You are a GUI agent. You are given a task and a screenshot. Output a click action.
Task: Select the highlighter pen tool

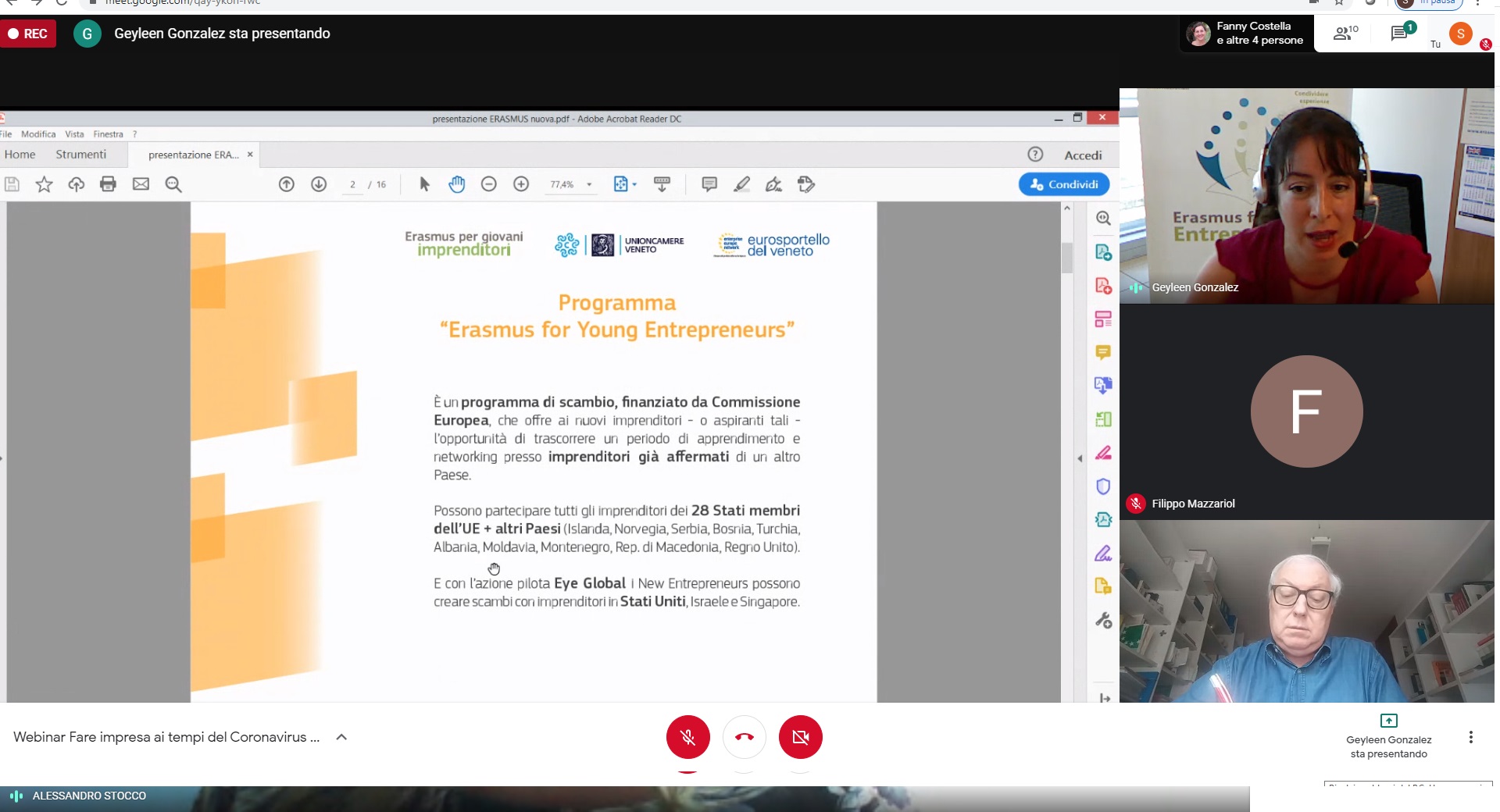point(742,184)
